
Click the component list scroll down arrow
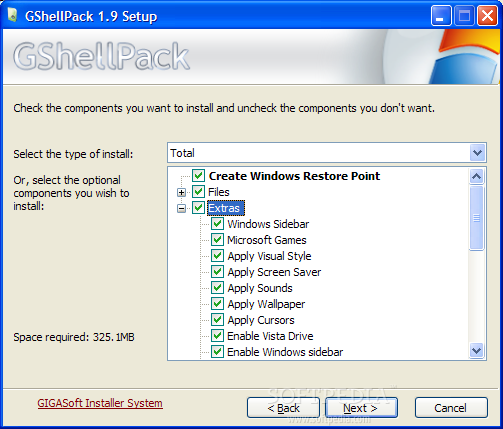476,351
